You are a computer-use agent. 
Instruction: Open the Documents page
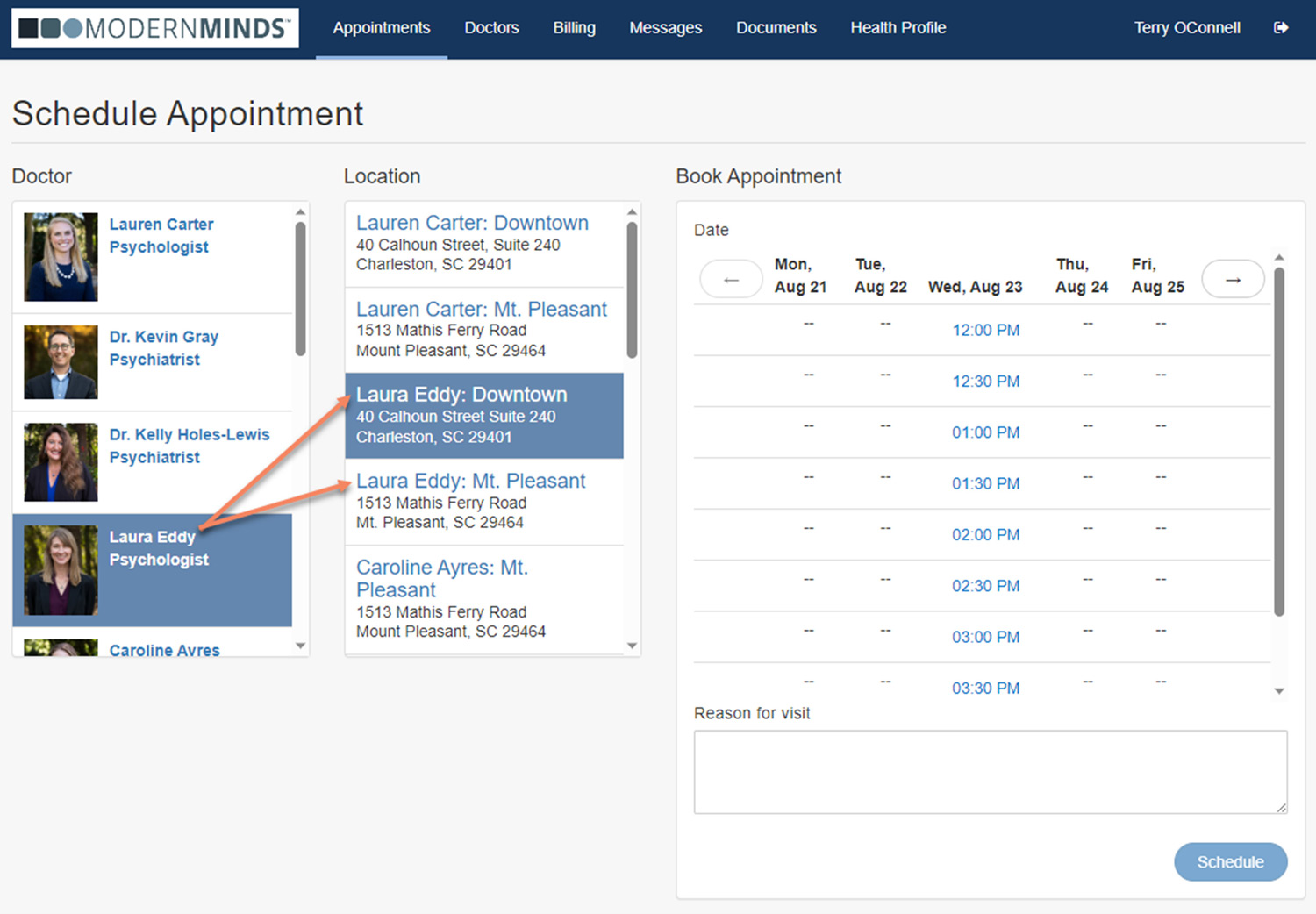(776, 27)
